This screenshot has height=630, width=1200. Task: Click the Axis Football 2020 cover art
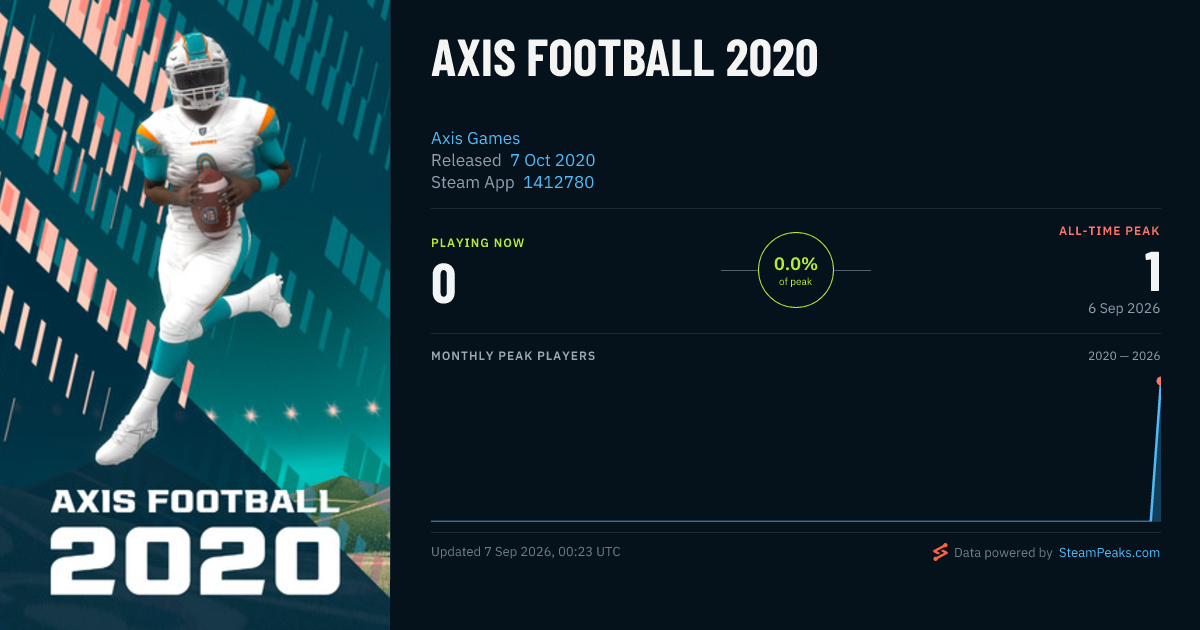pyautogui.click(x=195, y=315)
